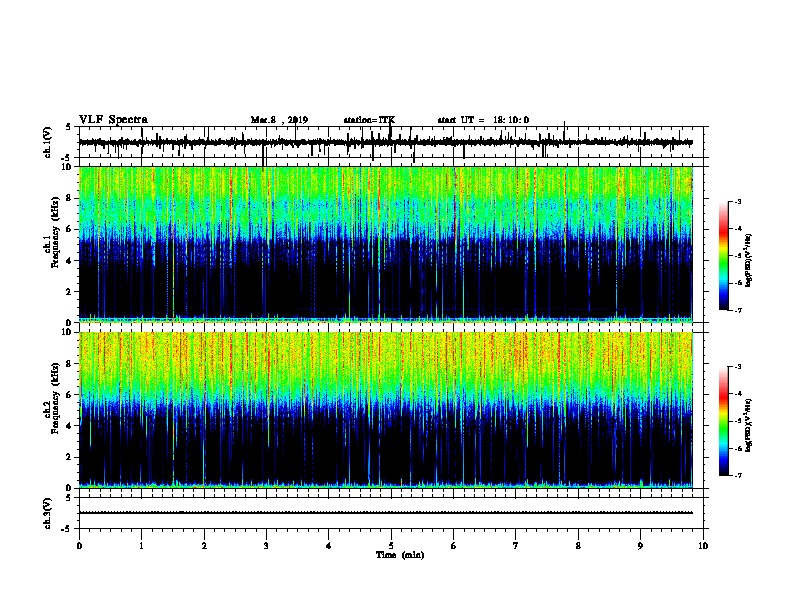Screen dimensions: 792x612
Task: Click the ch.1 colorbar log(PSD) unit label
Action: click(x=748, y=260)
